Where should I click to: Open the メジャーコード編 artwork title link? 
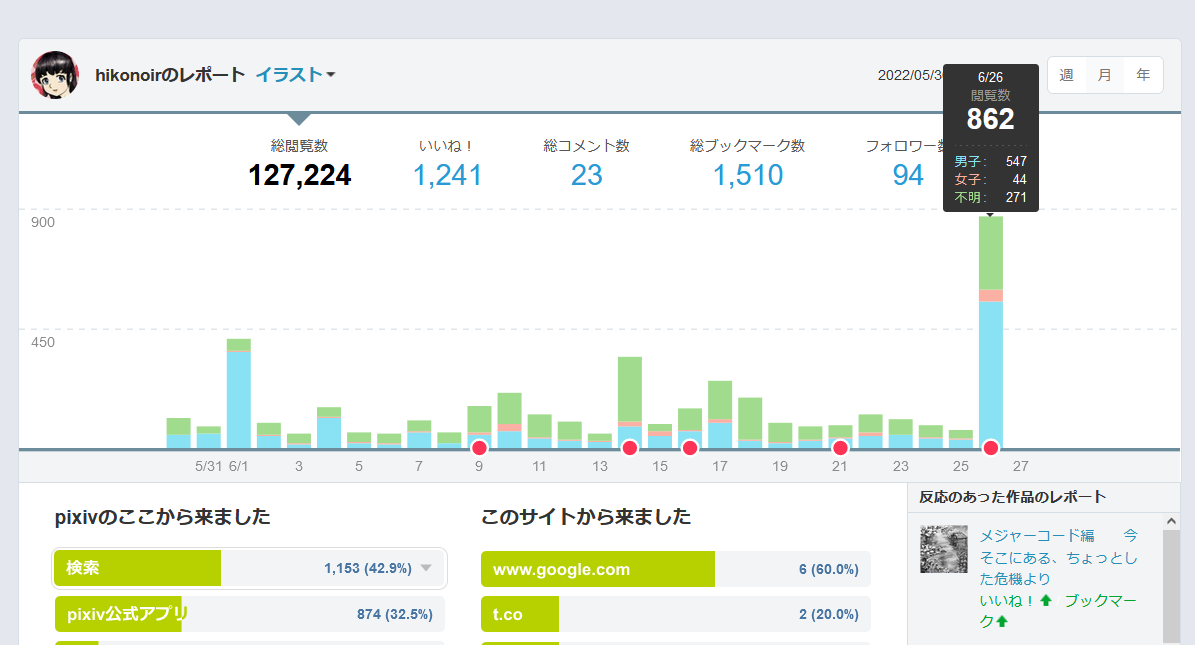point(1059,557)
